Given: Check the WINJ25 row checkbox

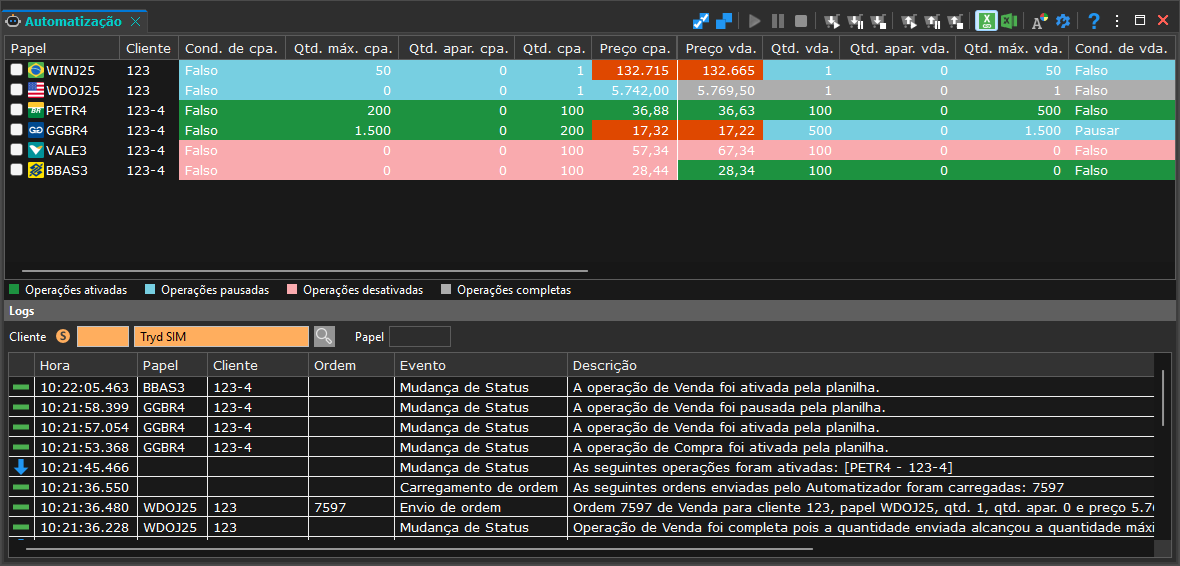Looking at the screenshot, I should coord(17,70).
